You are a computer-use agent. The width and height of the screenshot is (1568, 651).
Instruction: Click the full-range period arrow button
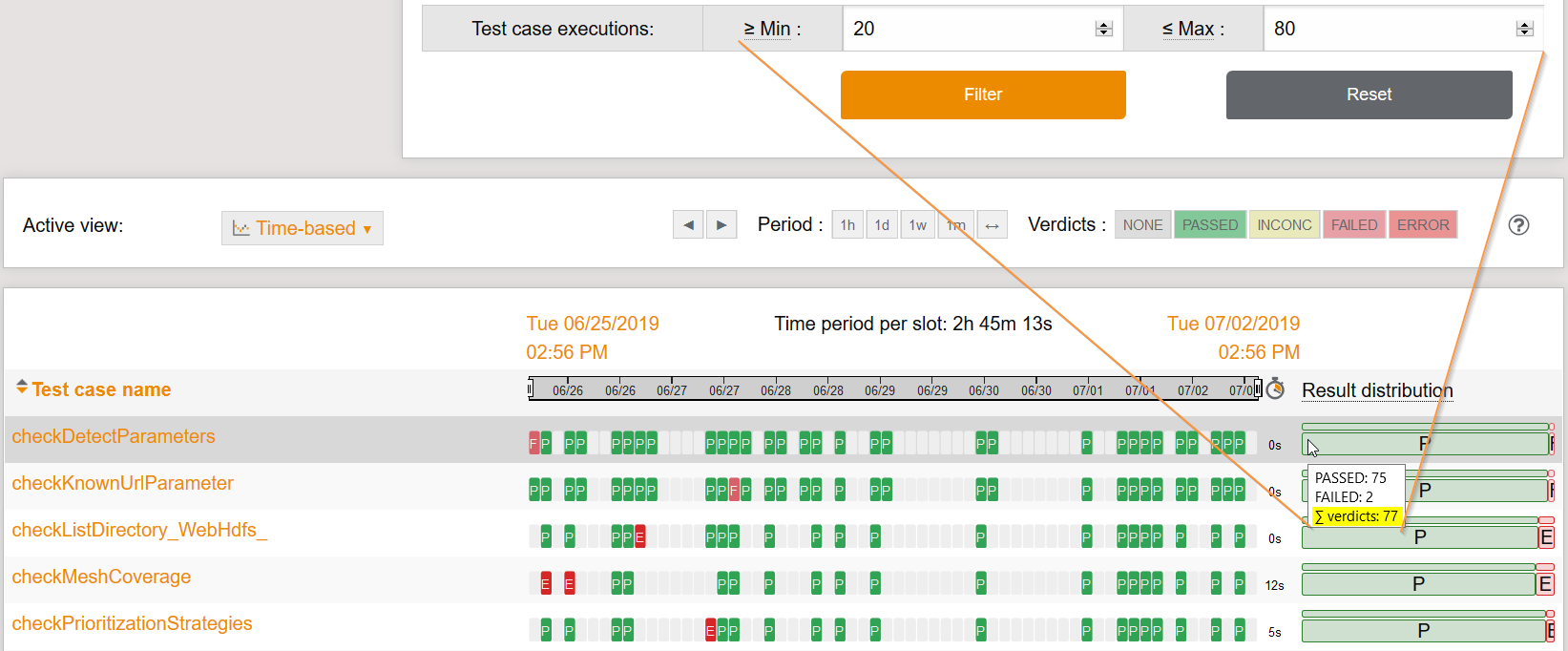992,225
